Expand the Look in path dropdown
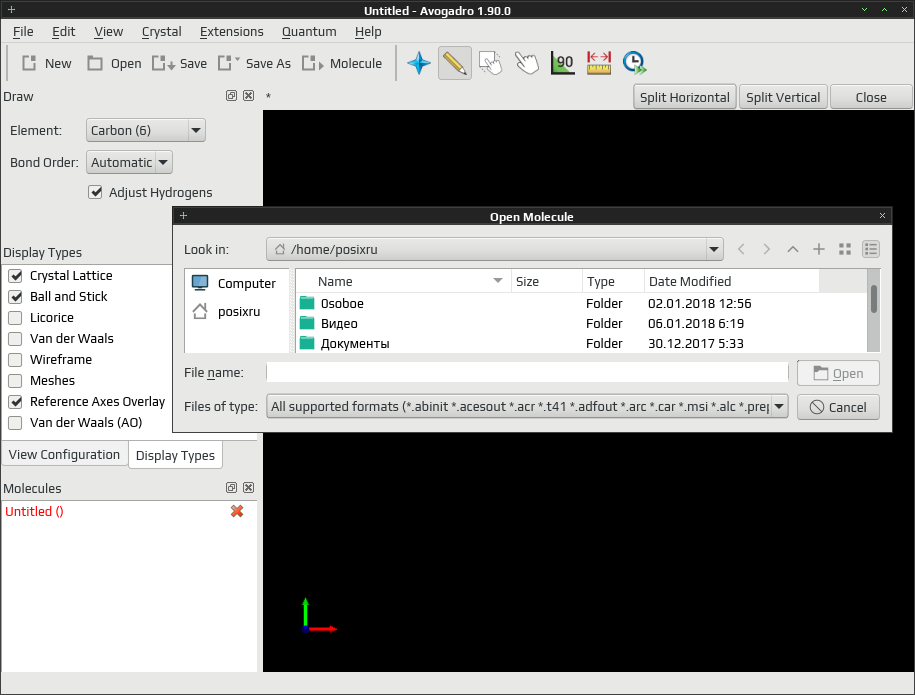This screenshot has height=695, width=915. (x=714, y=250)
